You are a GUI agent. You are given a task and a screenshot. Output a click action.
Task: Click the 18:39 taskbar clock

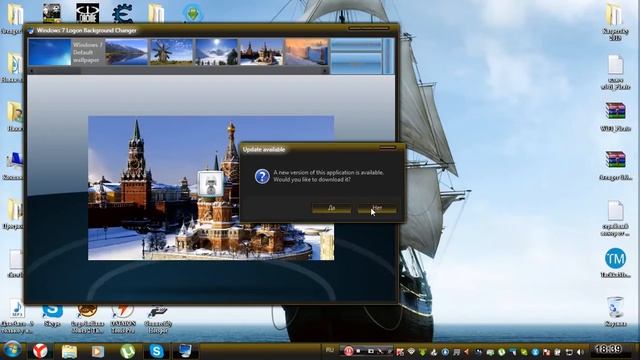point(608,349)
